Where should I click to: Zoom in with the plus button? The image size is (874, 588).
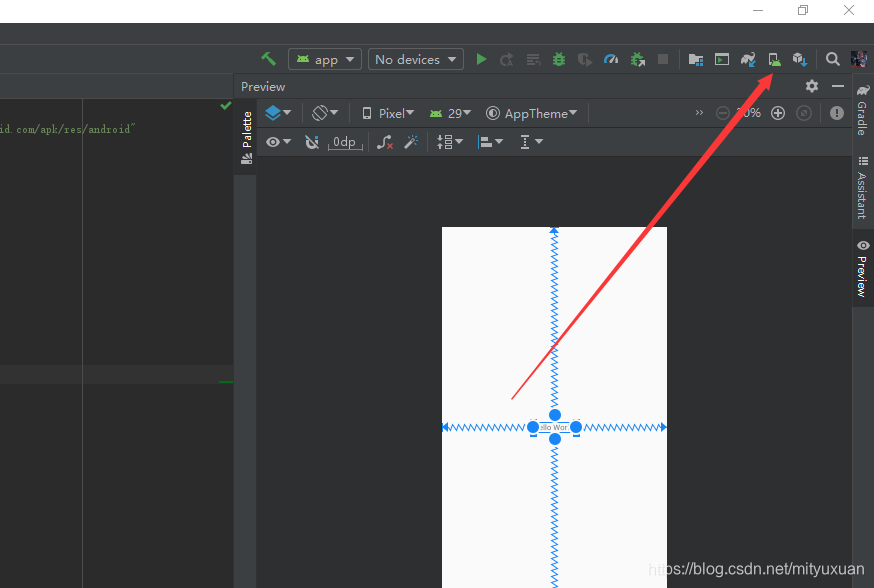coord(778,113)
